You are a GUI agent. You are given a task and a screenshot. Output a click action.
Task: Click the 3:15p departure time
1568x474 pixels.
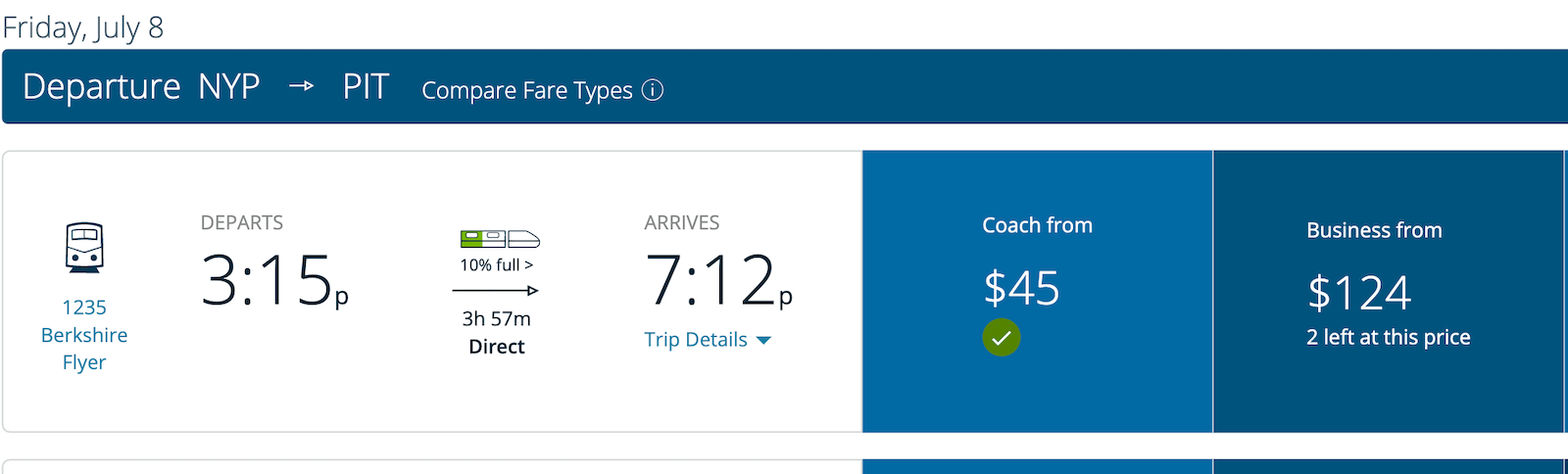point(274,281)
